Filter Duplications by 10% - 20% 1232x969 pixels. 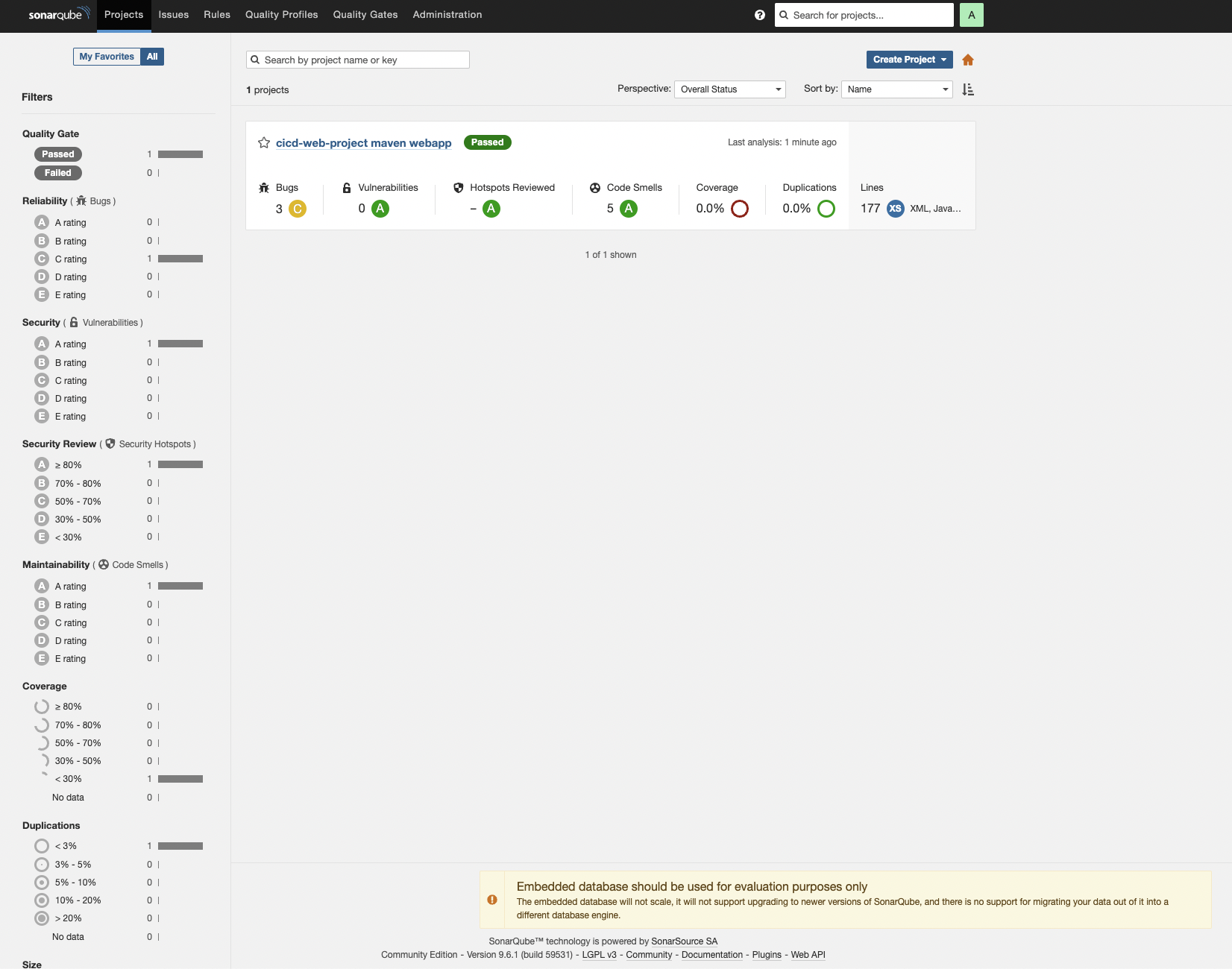[x=119, y=900]
